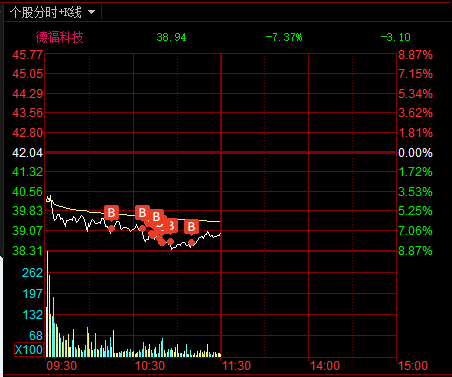Click the 10:30 time label
The height and width of the screenshot is (377, 452).
[150, 366]
